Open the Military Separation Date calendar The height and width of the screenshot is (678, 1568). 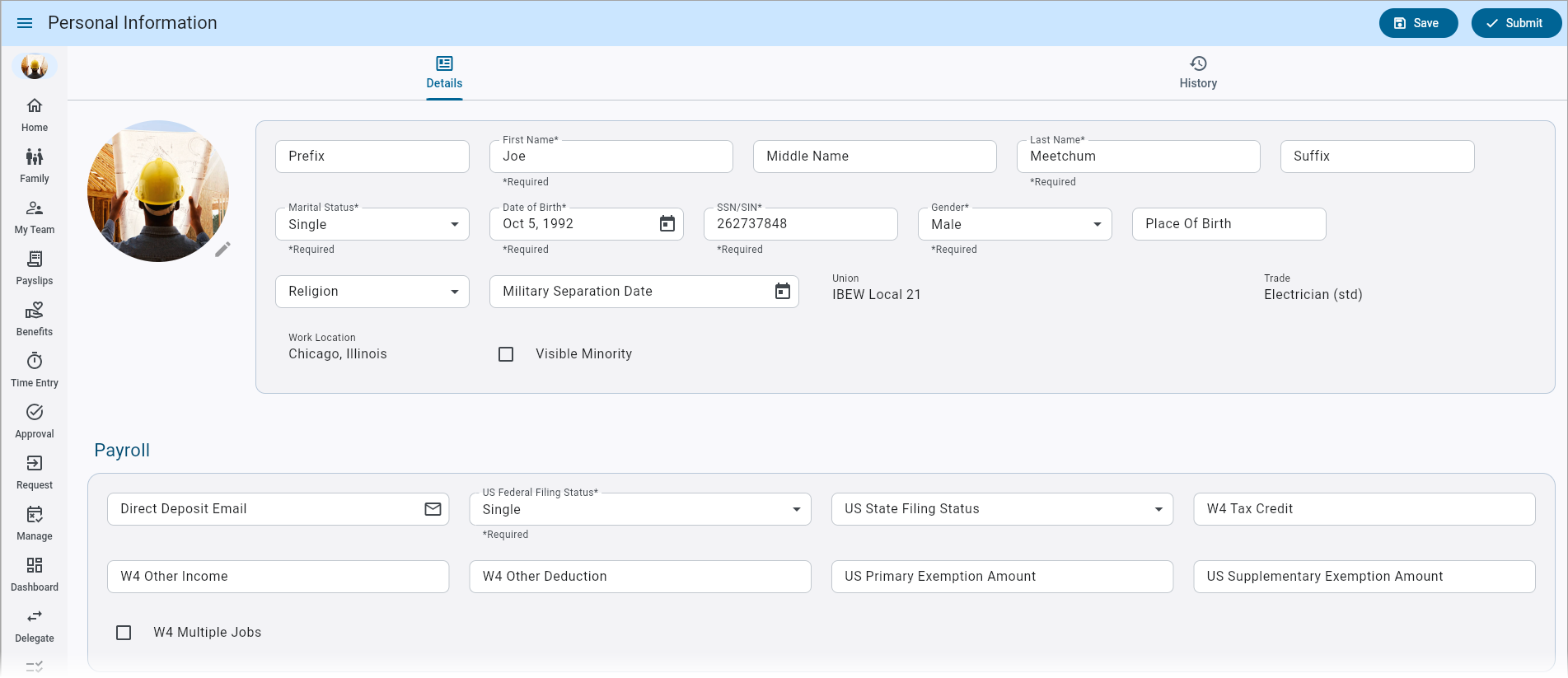(x=782, y=292)
